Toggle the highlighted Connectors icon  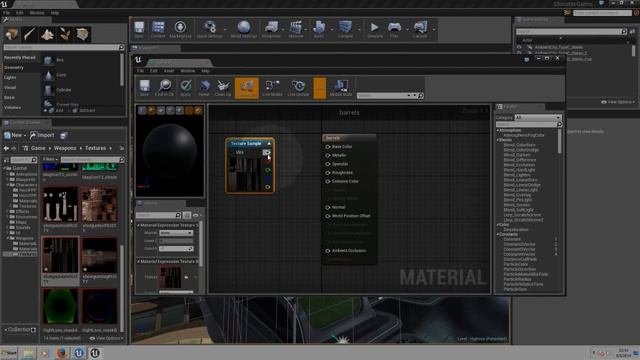pos(247,88)
